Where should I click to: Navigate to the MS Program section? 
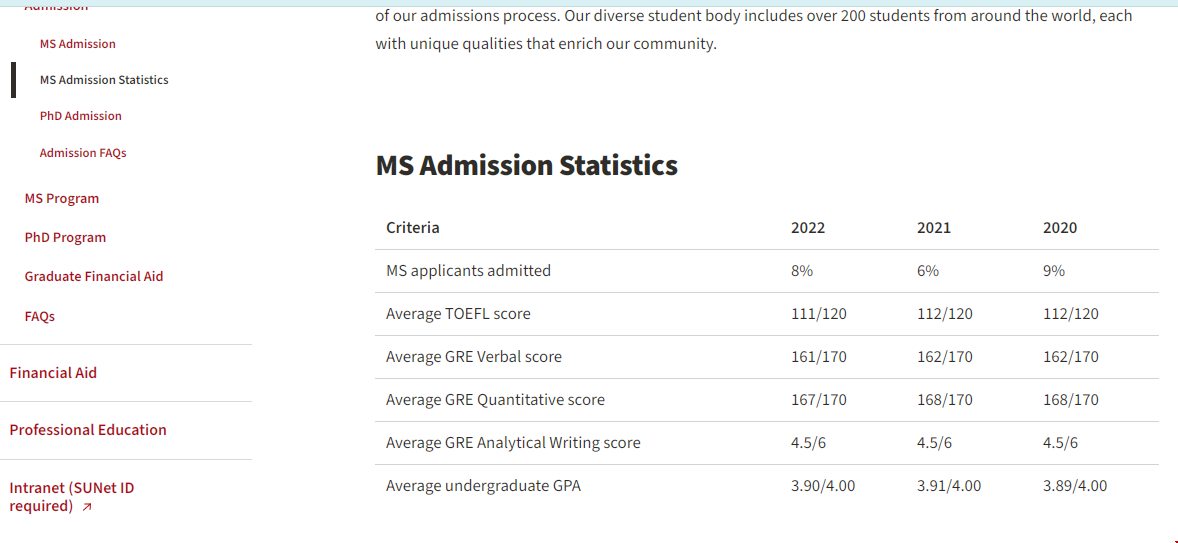click(62, 199)
